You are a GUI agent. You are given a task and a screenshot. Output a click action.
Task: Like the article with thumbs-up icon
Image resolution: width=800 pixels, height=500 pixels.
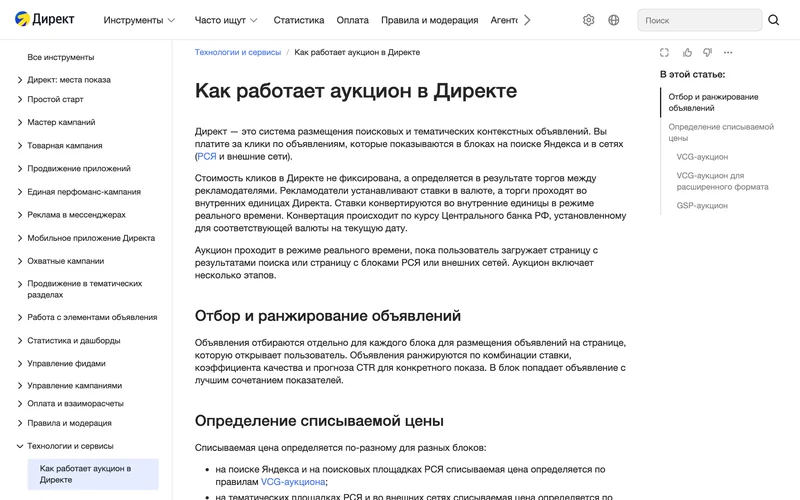tap(687, 53)
